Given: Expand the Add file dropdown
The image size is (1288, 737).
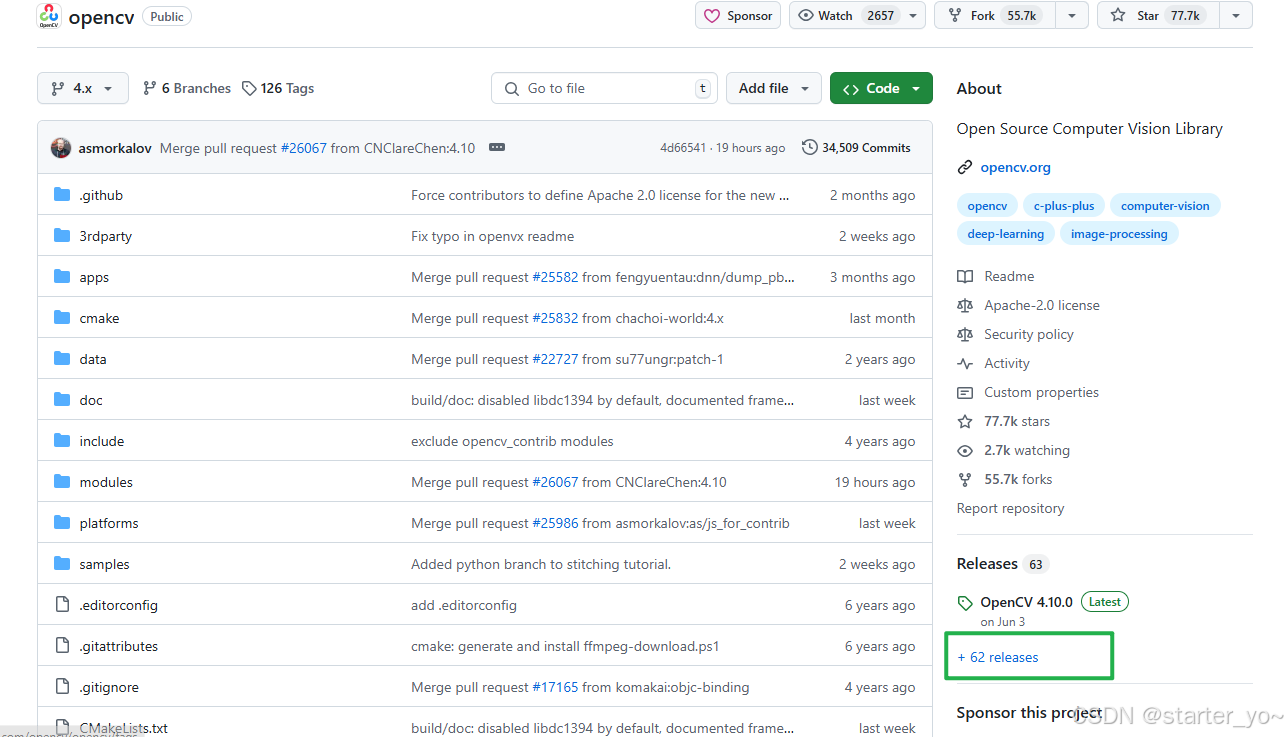Looking at the screenshot, I should pyautogui.click(x=774, y=88).
